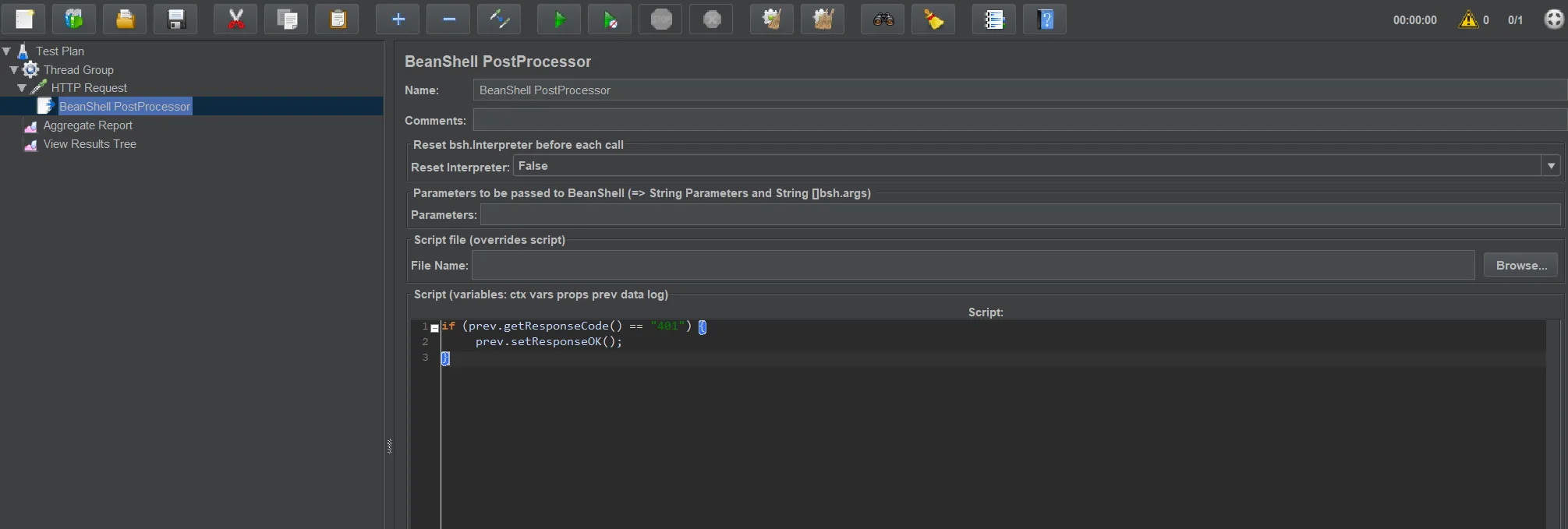
Task: Click the Stop test icon
Action: click(660, 19)
